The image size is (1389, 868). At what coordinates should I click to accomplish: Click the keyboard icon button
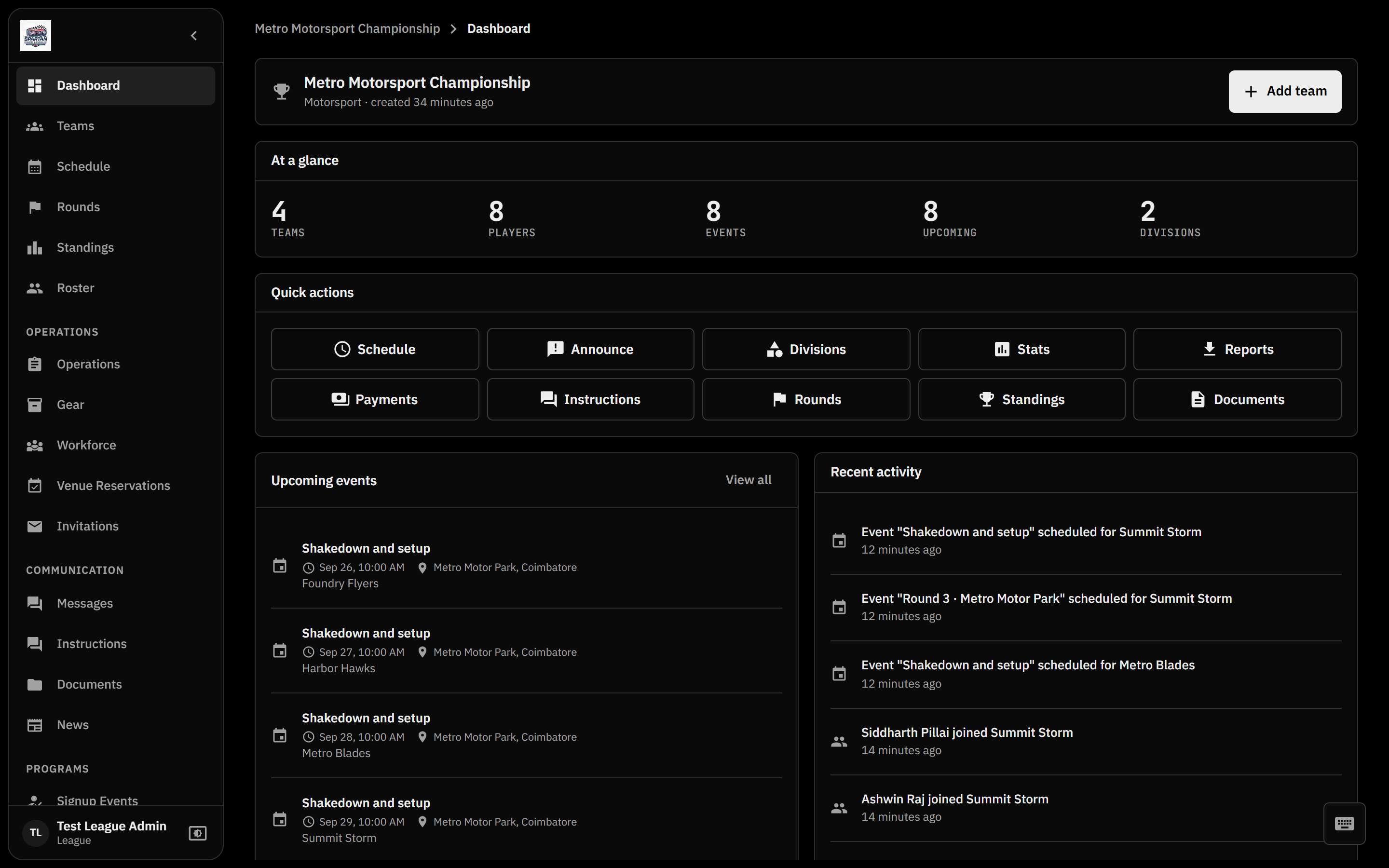(1344, 823)
